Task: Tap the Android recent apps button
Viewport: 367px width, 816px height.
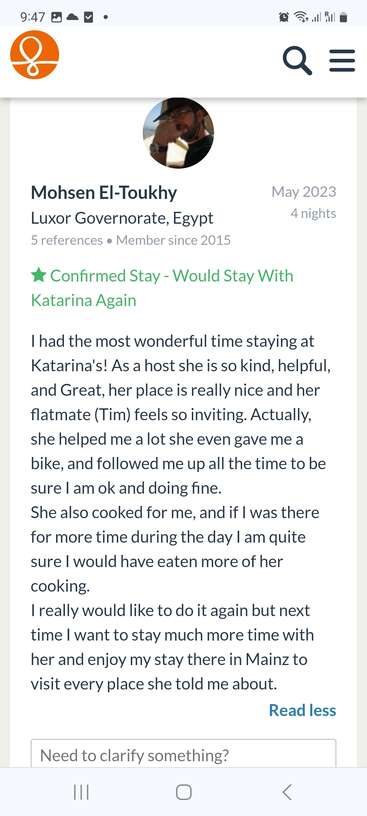Action: (81, 792)
